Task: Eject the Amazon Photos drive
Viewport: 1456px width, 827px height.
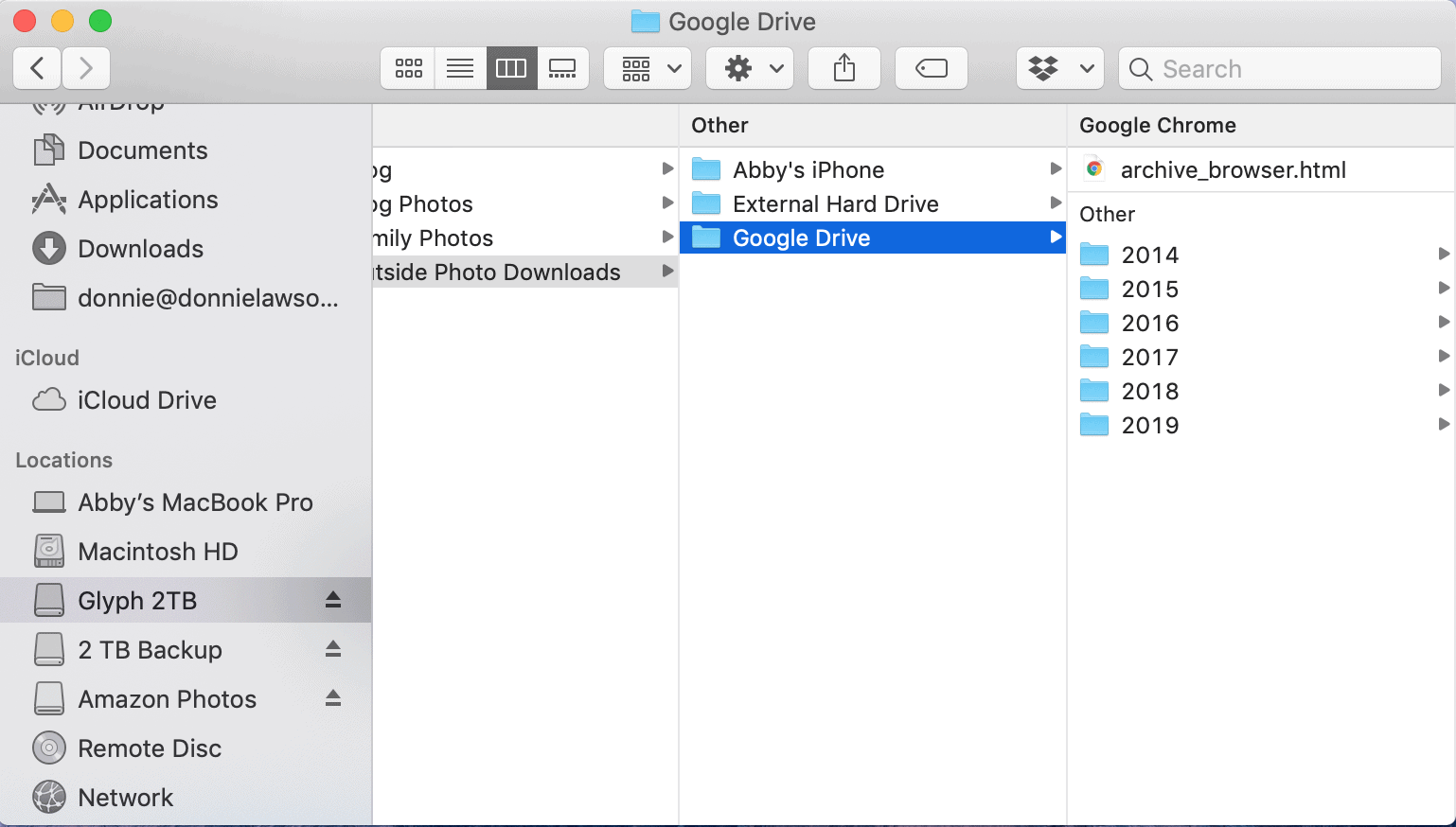Action: coord(333,698)
